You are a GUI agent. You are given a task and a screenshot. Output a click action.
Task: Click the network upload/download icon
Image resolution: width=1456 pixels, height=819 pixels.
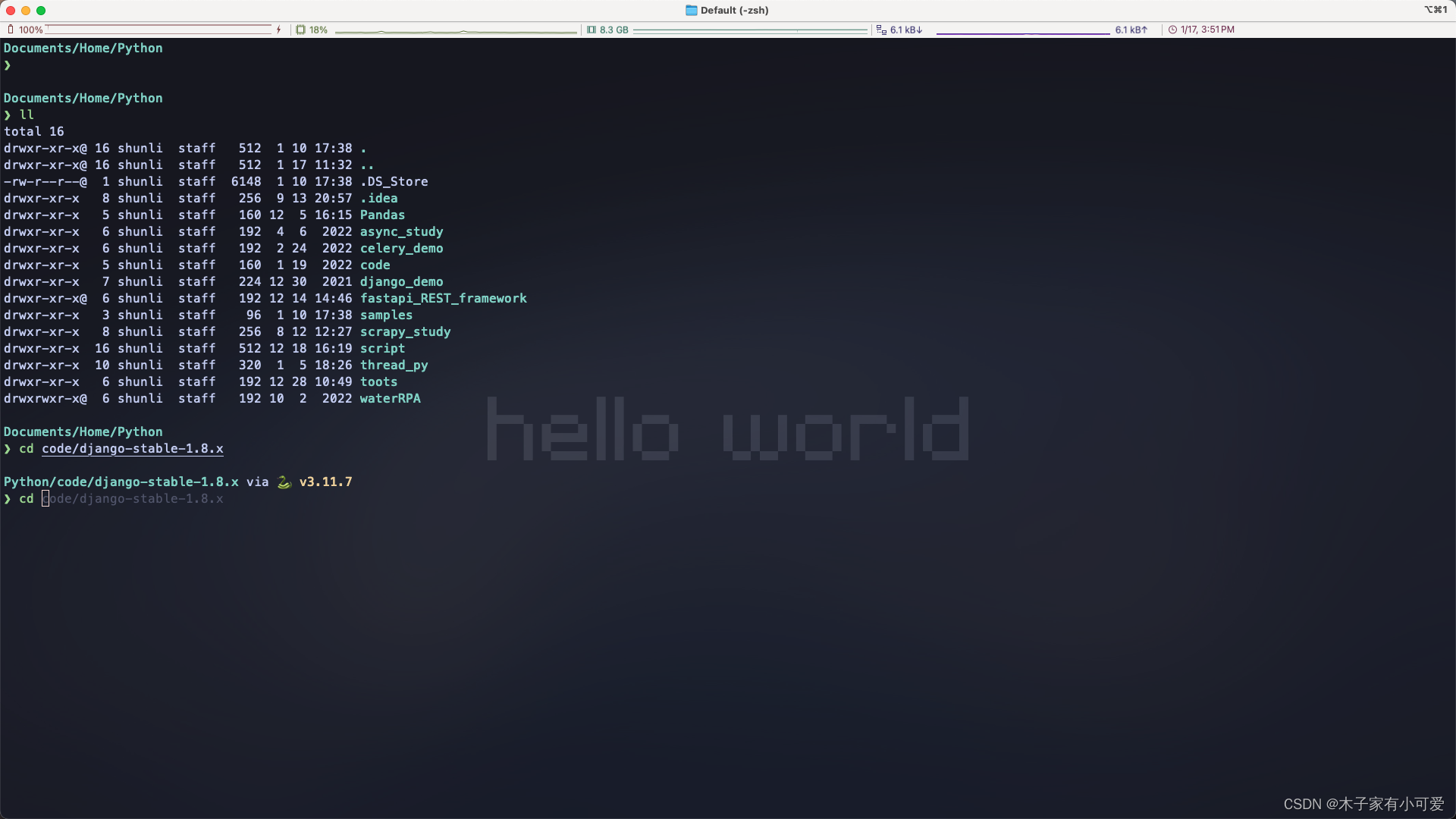click(879, 29)
